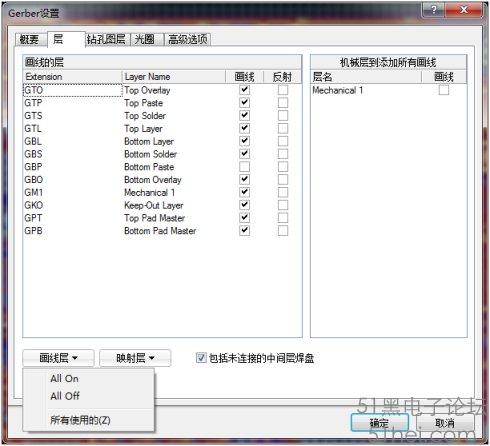Open the 映射层 dropdown button

coord(135,358)
